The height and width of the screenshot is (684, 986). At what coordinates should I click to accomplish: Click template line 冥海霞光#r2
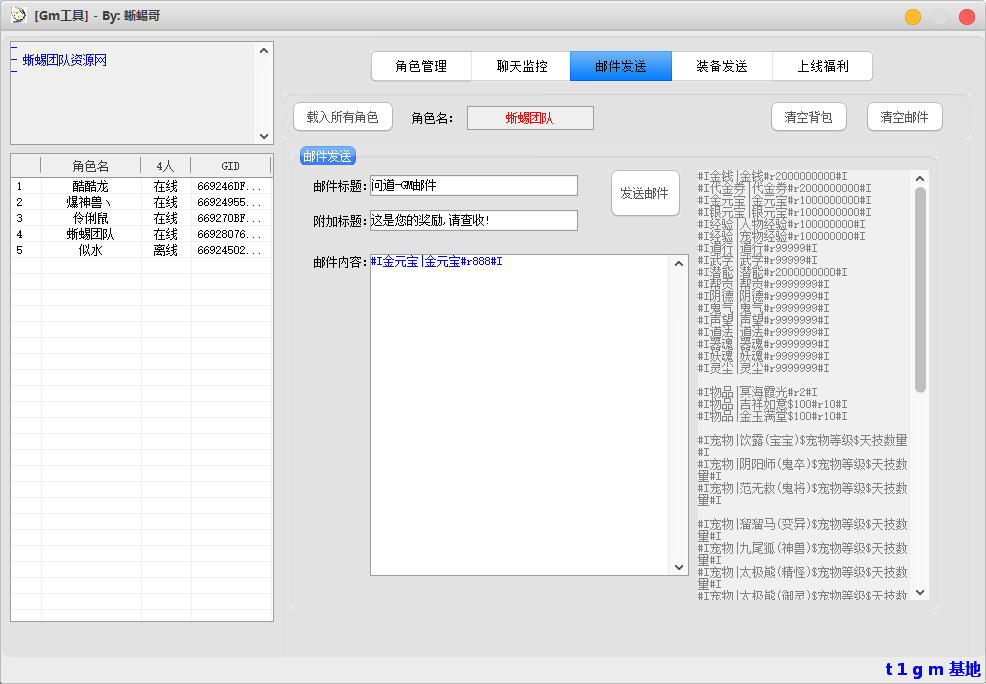tap(757, 392)
